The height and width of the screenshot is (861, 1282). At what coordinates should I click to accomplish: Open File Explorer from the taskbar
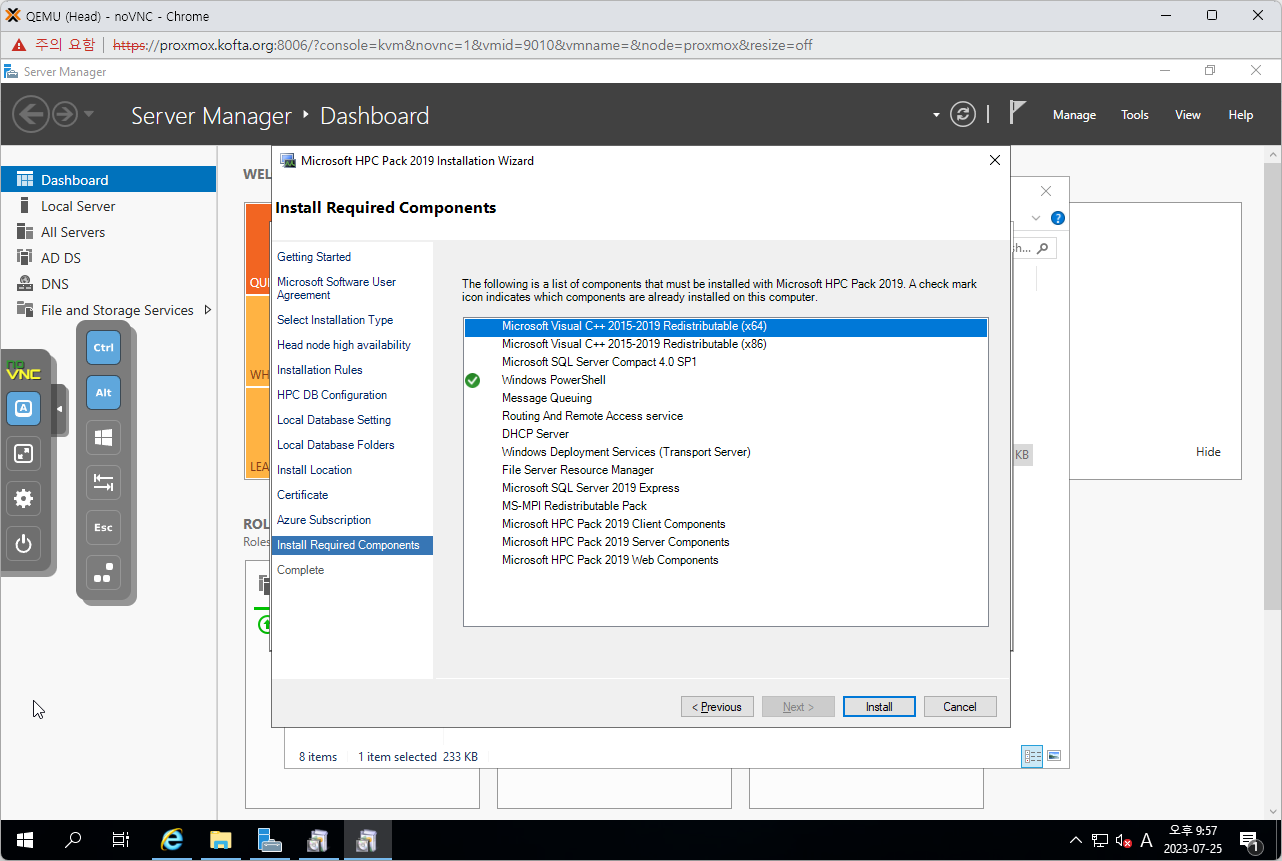(x=221, y=840)
